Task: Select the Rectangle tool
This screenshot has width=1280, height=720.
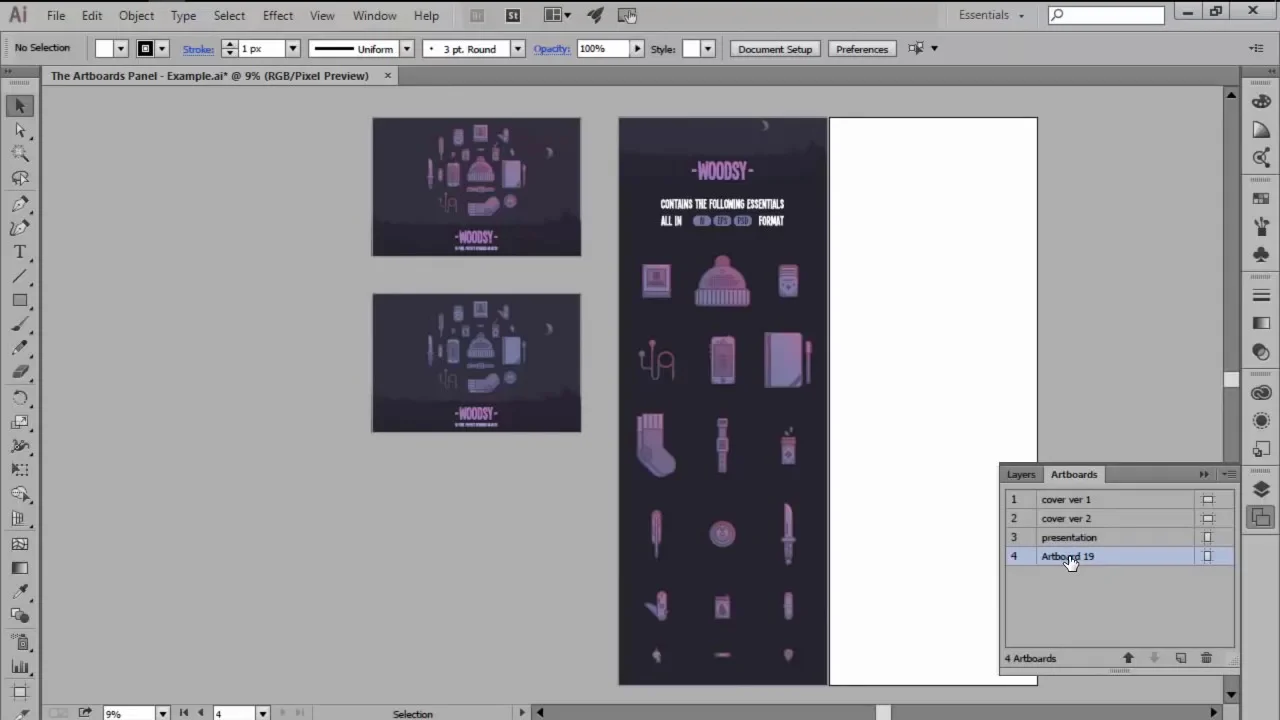Action: click(x=20, y=300)
